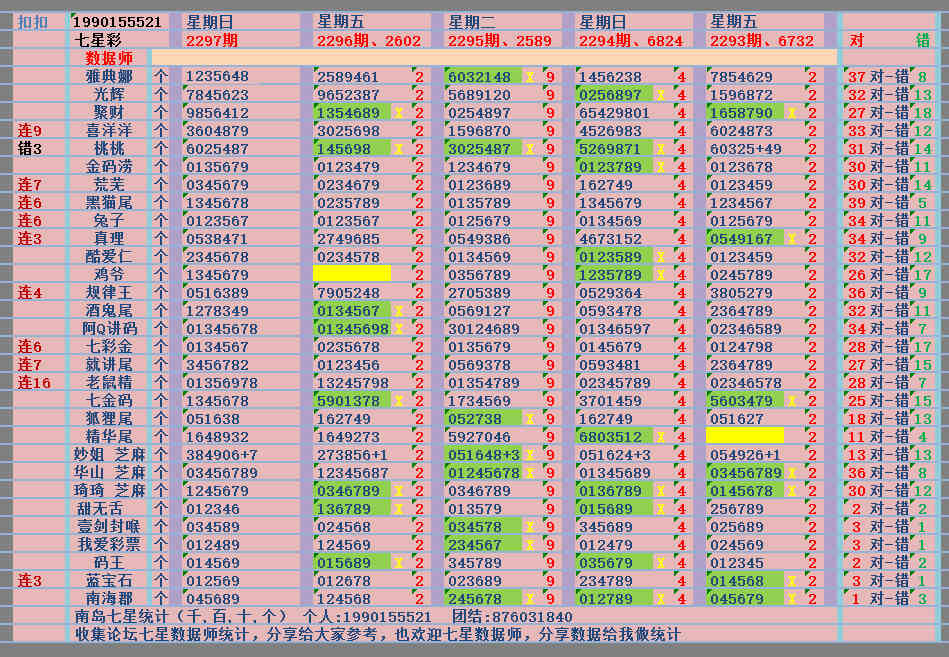The width and height of the screenshot is (949, 657).
Task: Click the 1990155521 cell in the top row
Action: (117, 22)
